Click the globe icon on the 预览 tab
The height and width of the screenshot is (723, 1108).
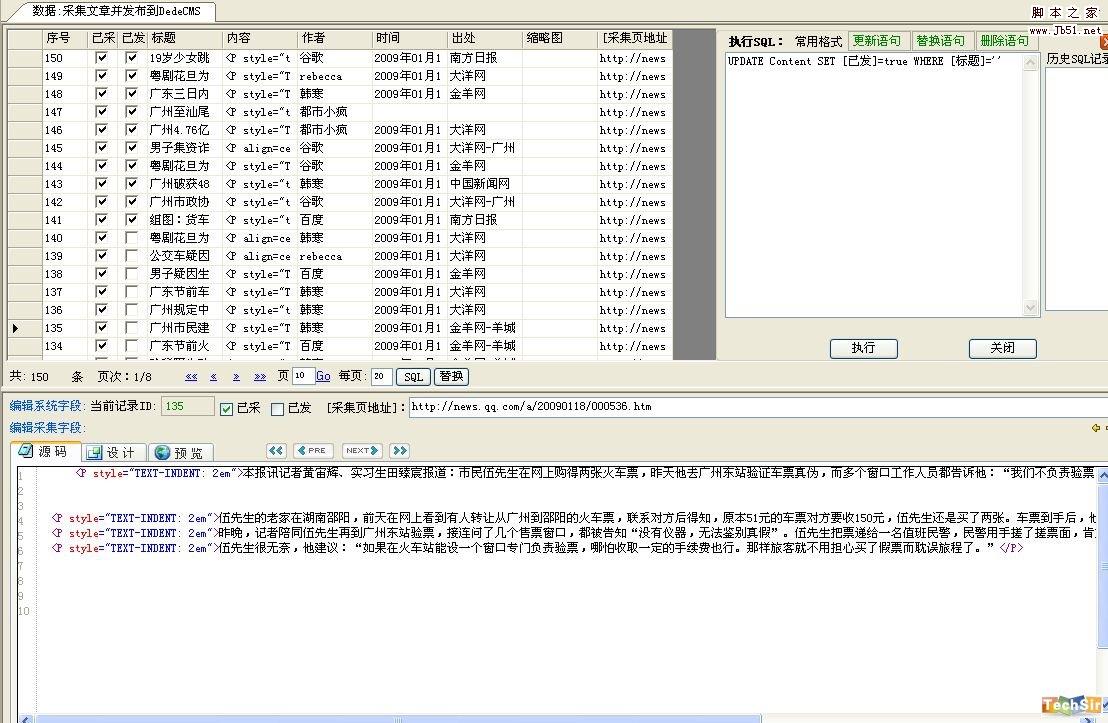pos(162,451)
